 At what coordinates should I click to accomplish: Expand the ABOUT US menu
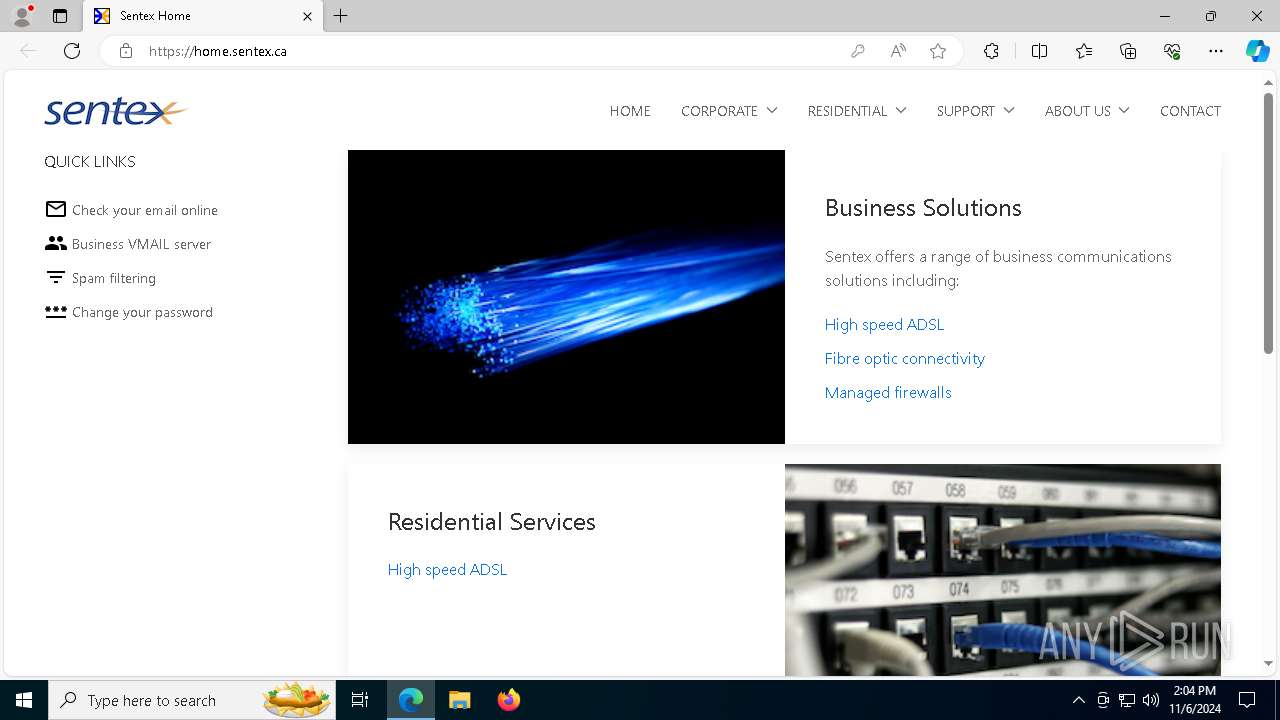pos(1087,111)
